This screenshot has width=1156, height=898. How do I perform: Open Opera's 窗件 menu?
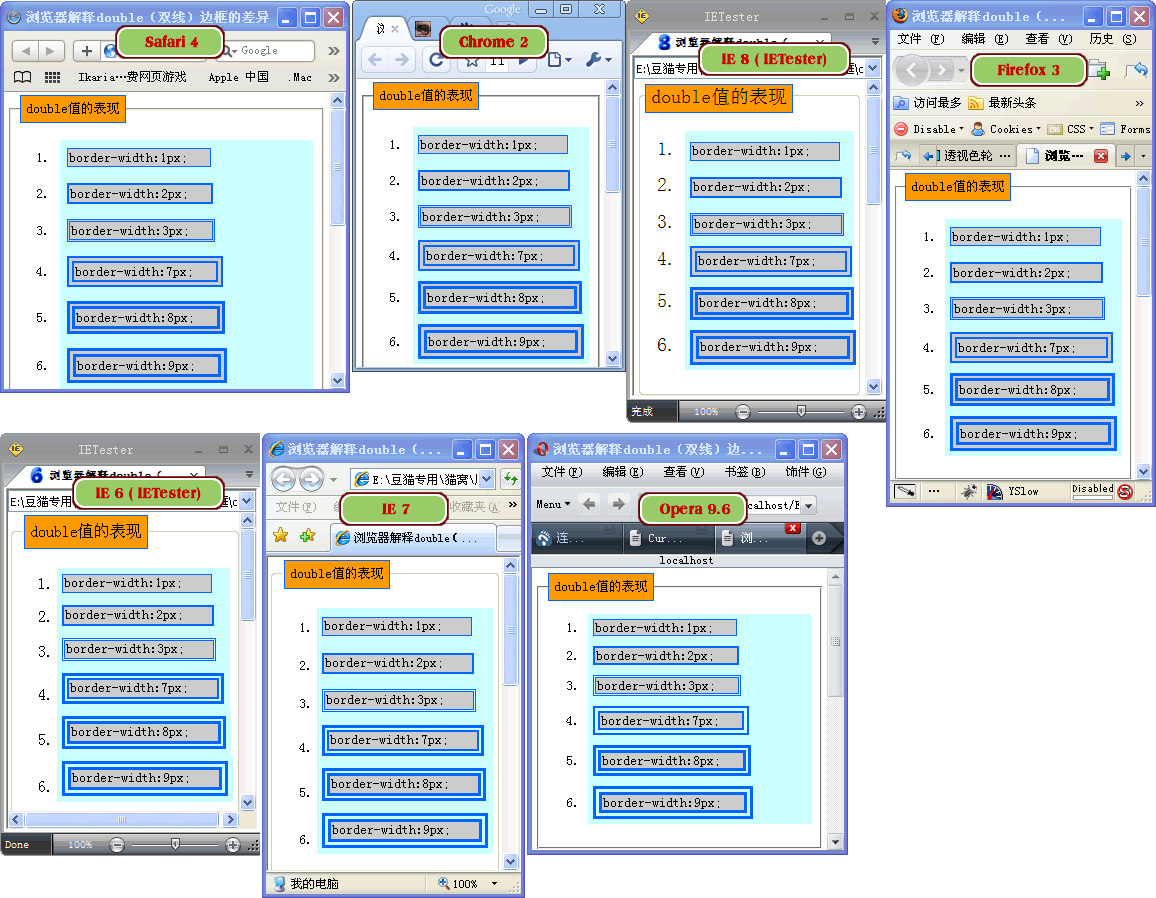point(805,472)
